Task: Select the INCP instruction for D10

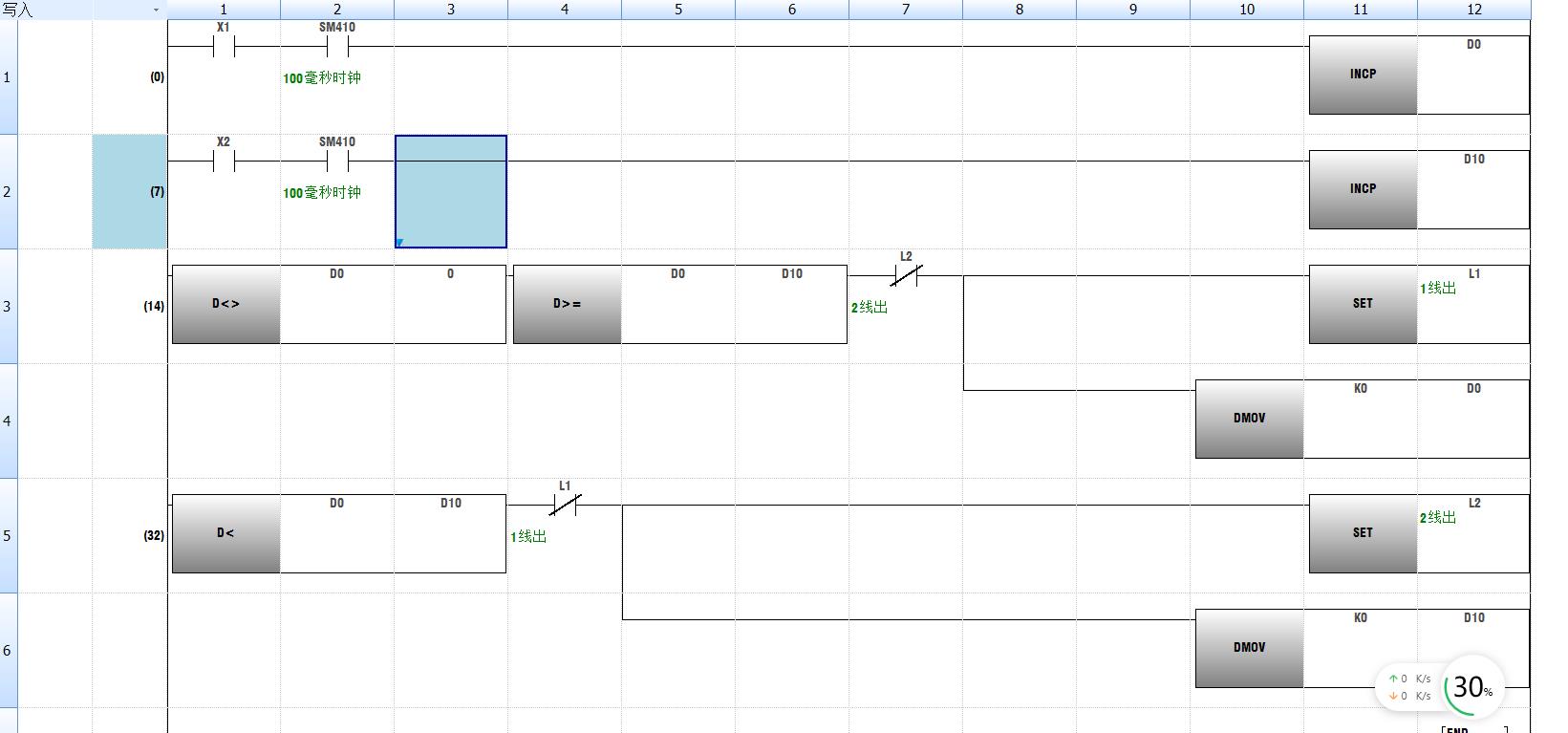Action: coord(1363,189)
